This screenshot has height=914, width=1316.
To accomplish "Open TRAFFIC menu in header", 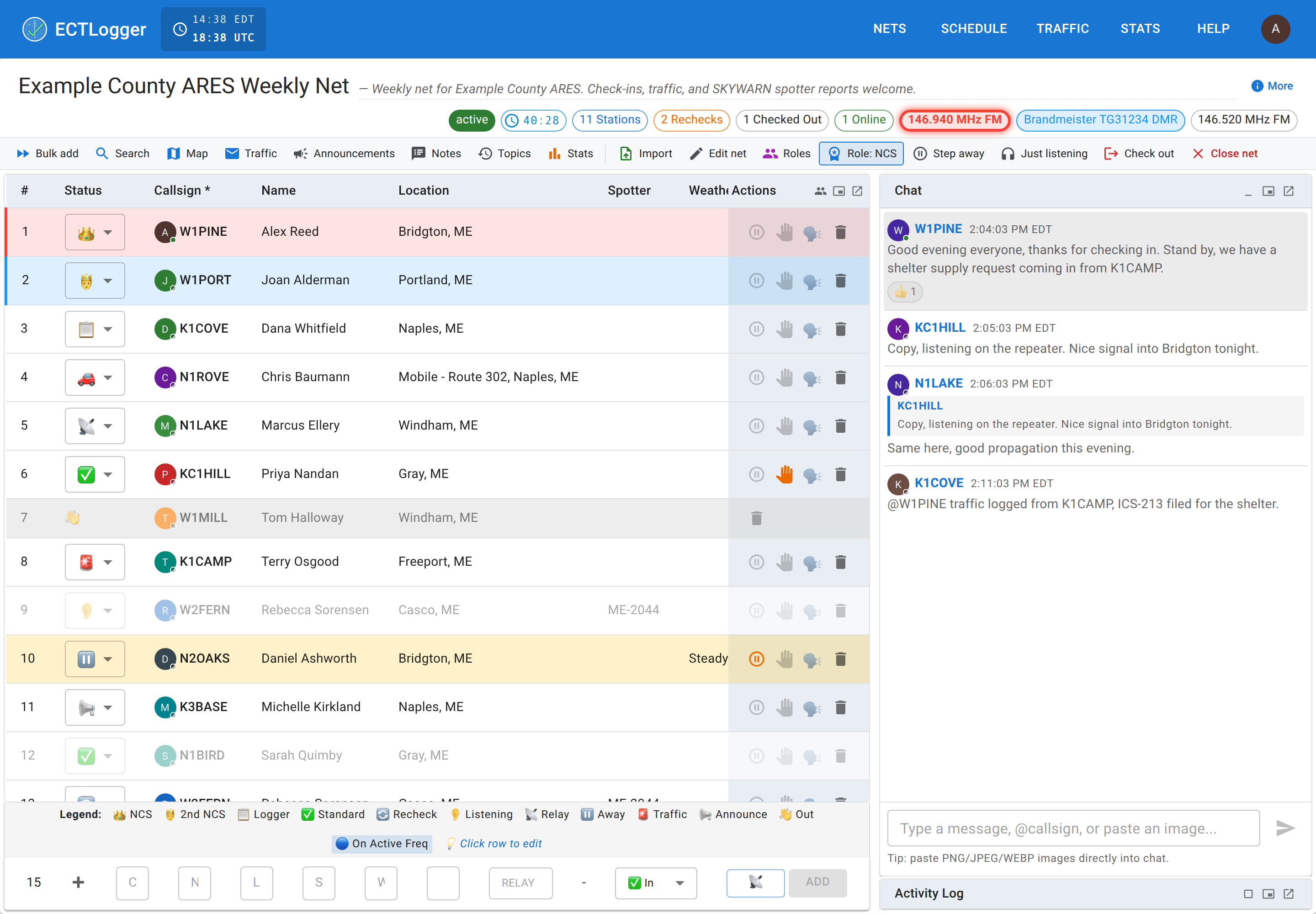I will pos(1062,29).
